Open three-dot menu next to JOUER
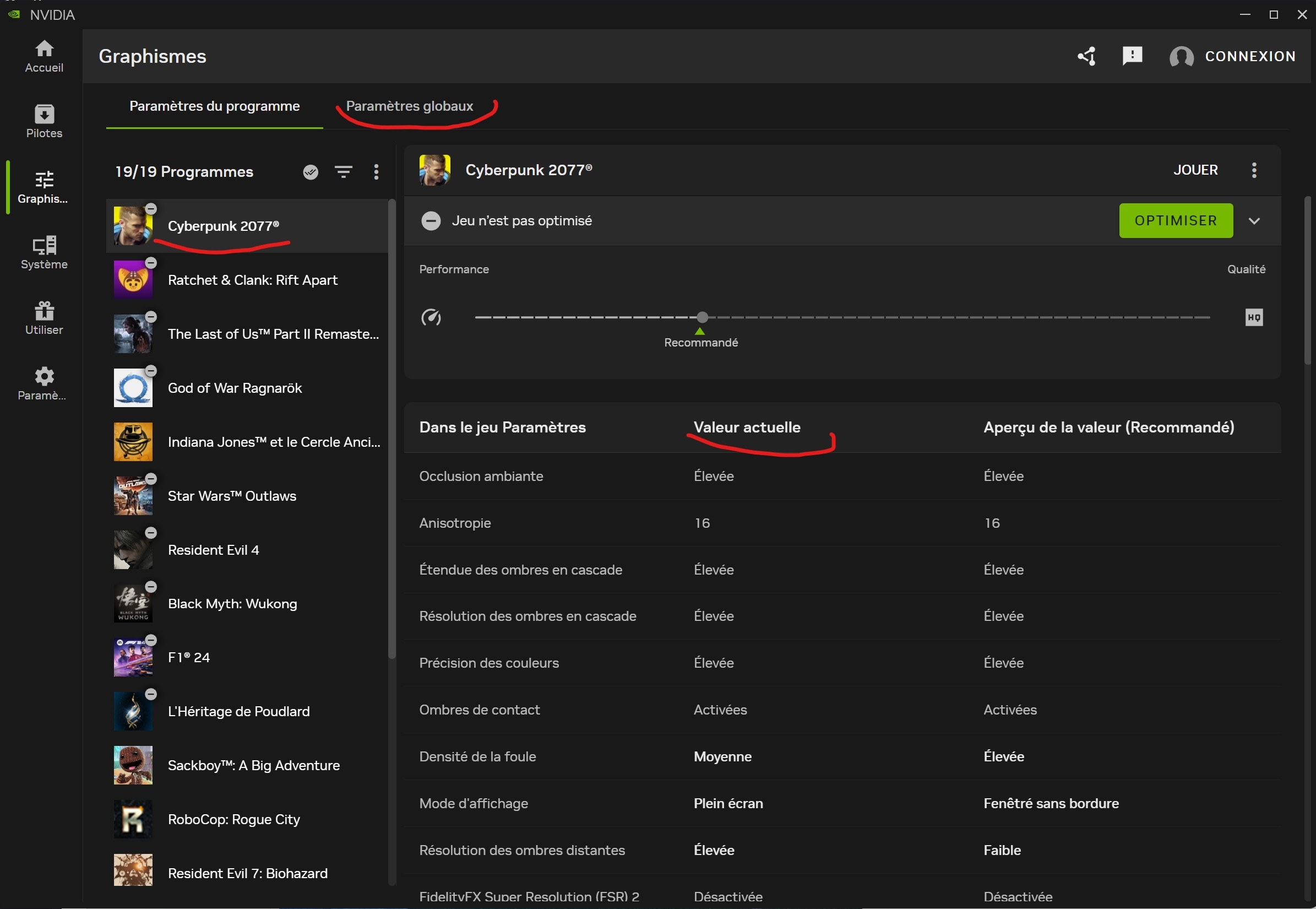Viewport: 1316px width, 909px height. point(1254,170)
